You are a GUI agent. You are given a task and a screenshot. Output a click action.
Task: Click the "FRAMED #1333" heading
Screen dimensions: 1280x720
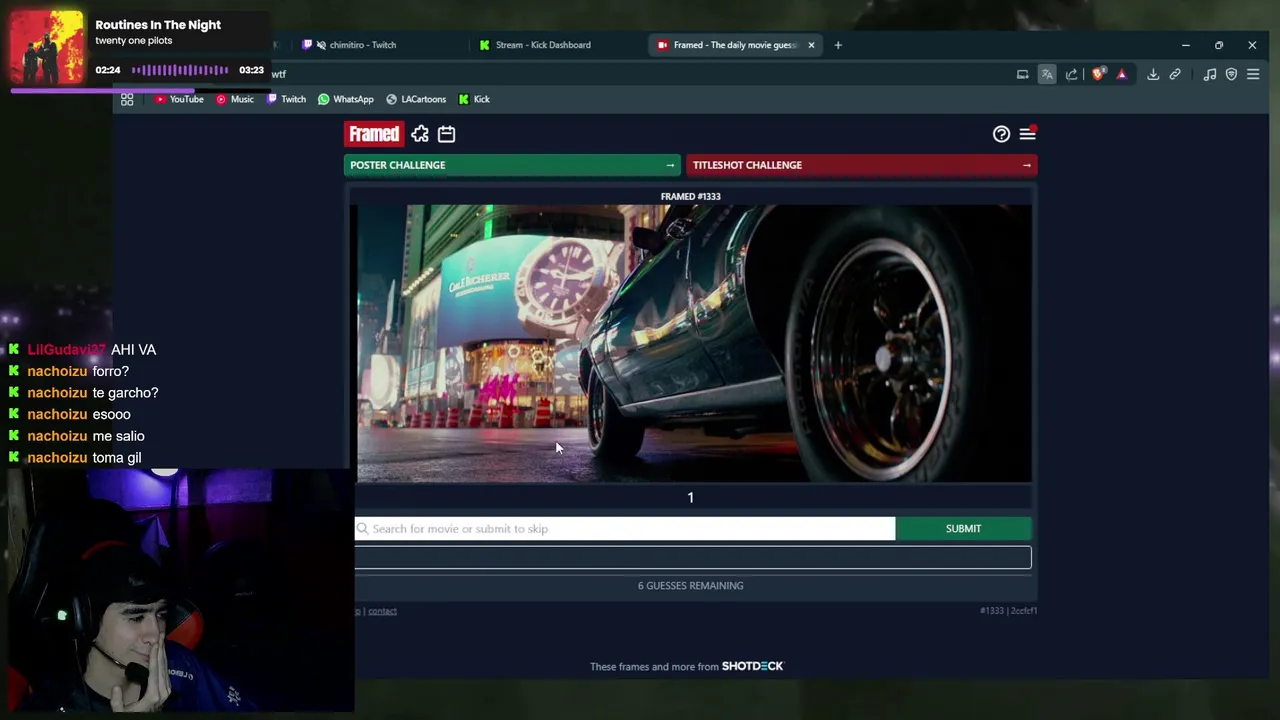(x=690, y=196)
